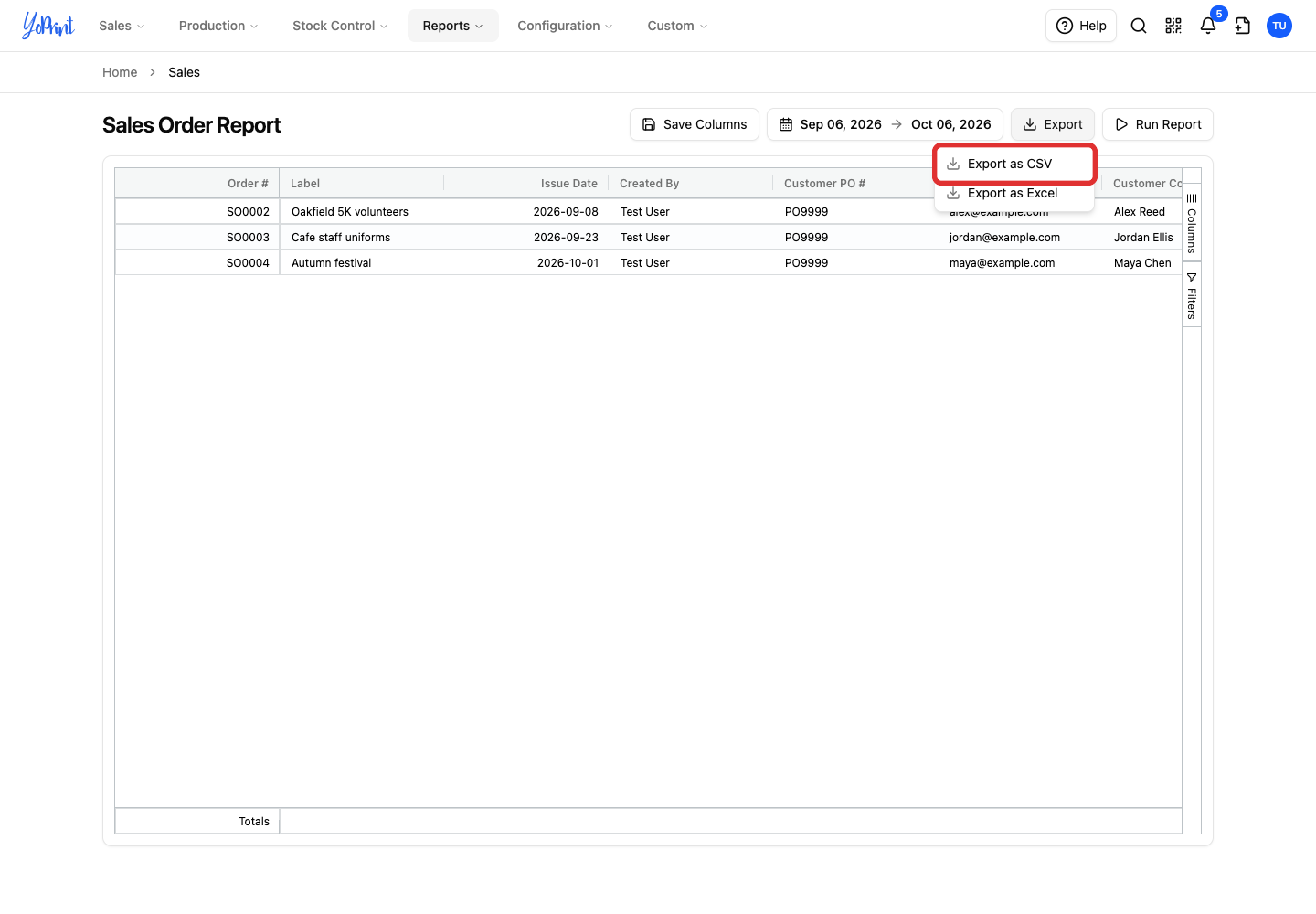Choose Export as Excel
The height and width of the screenshot is (914, 1316).
(1014, 193)
